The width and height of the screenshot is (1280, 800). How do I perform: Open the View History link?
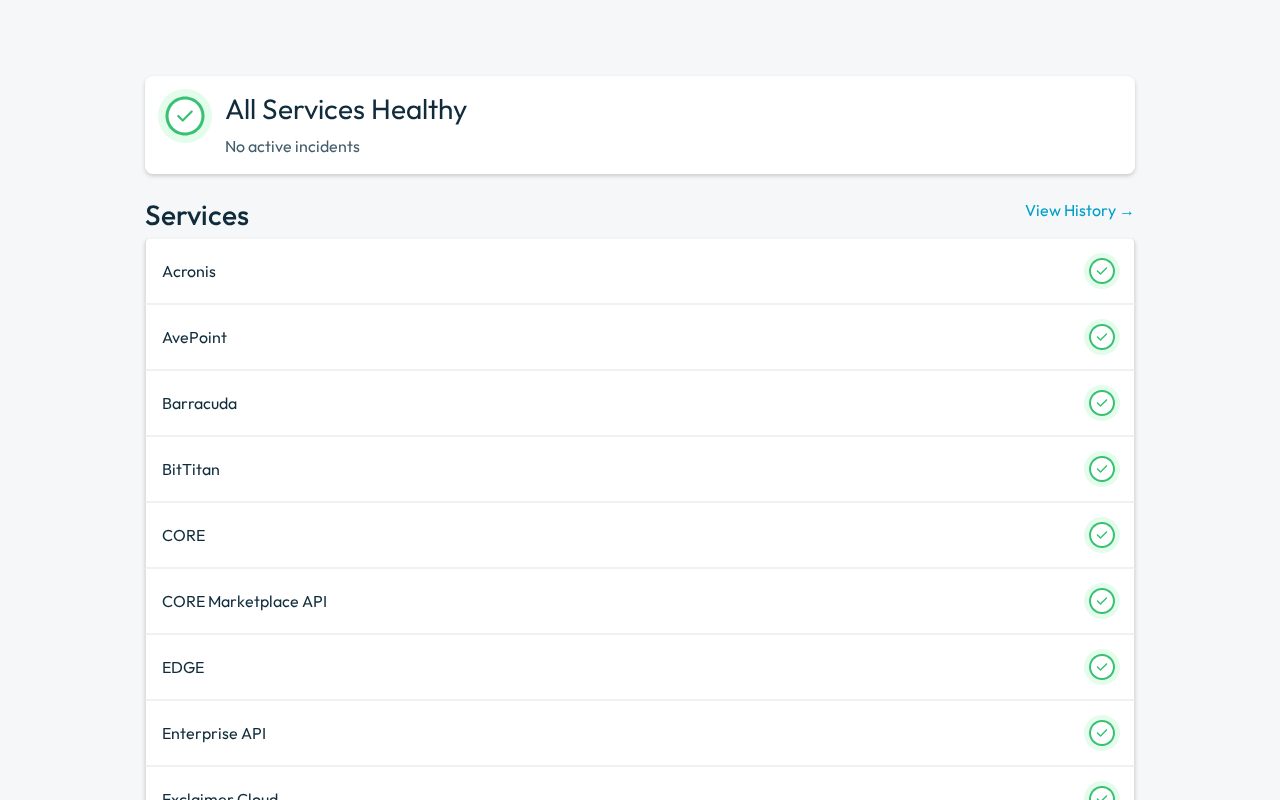click(1080, 211)
